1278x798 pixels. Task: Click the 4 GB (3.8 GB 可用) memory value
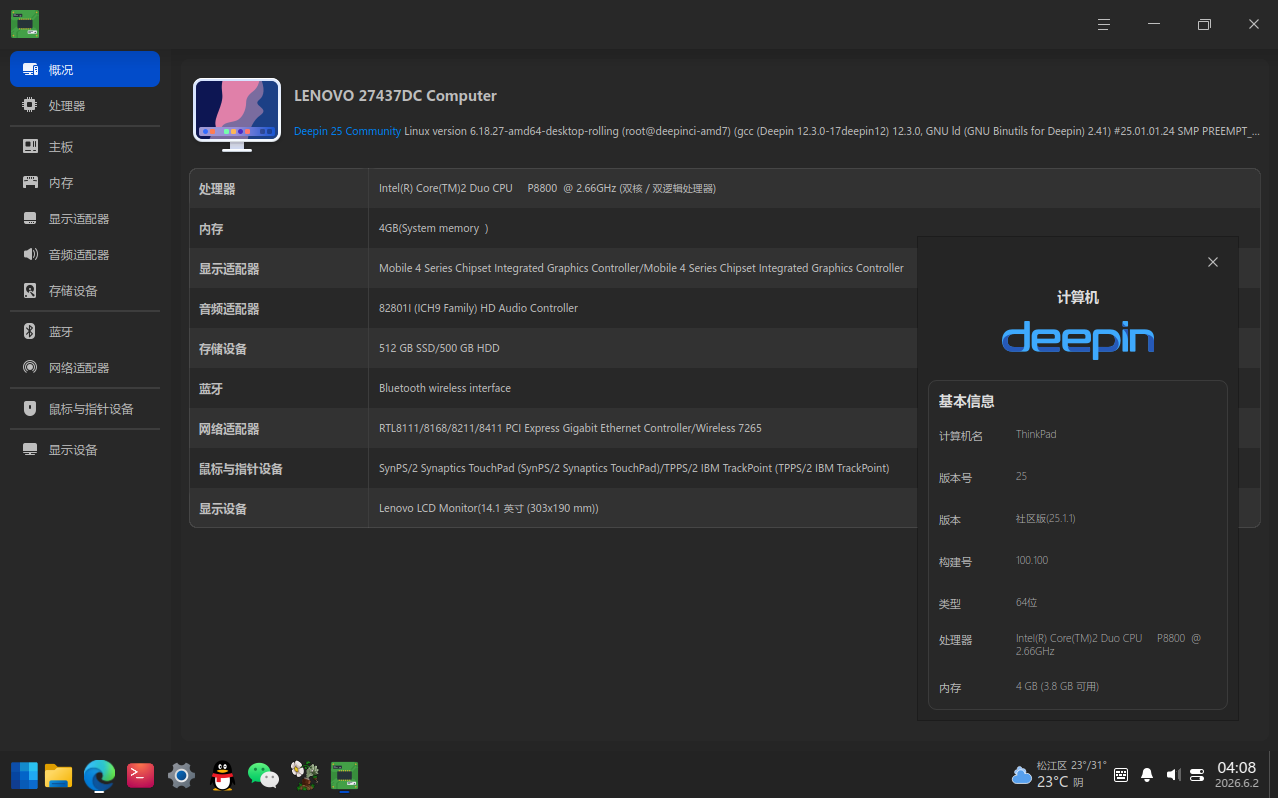(1057, 686)
